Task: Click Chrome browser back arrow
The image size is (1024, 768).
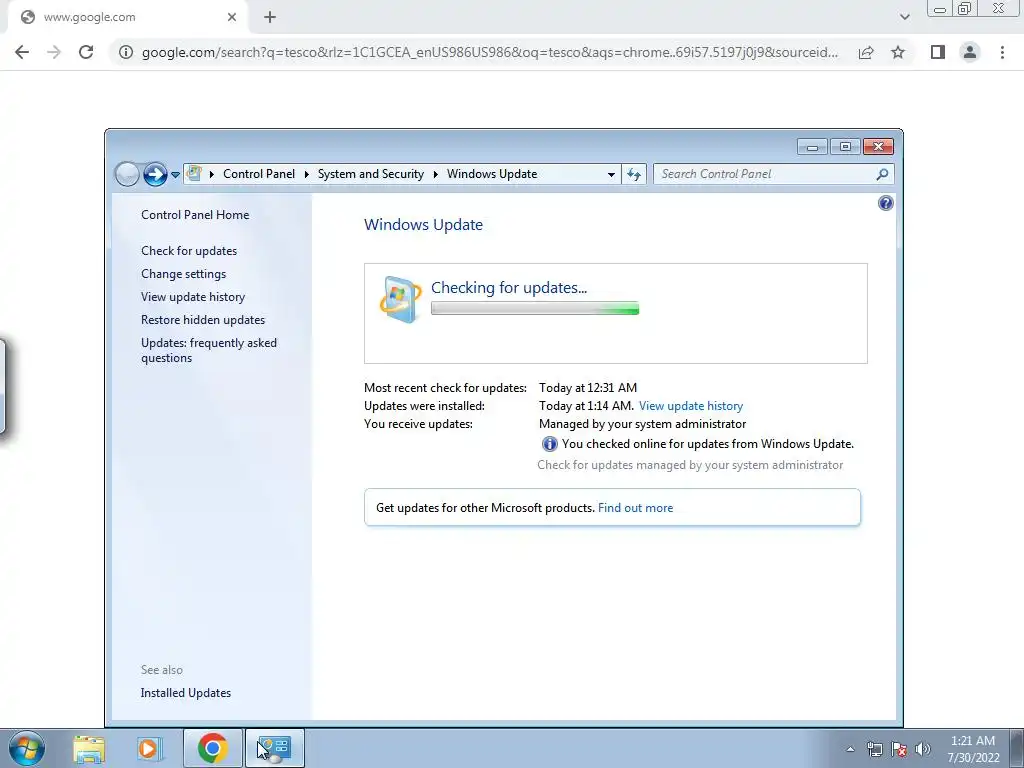Action: (x=22, y=52)
